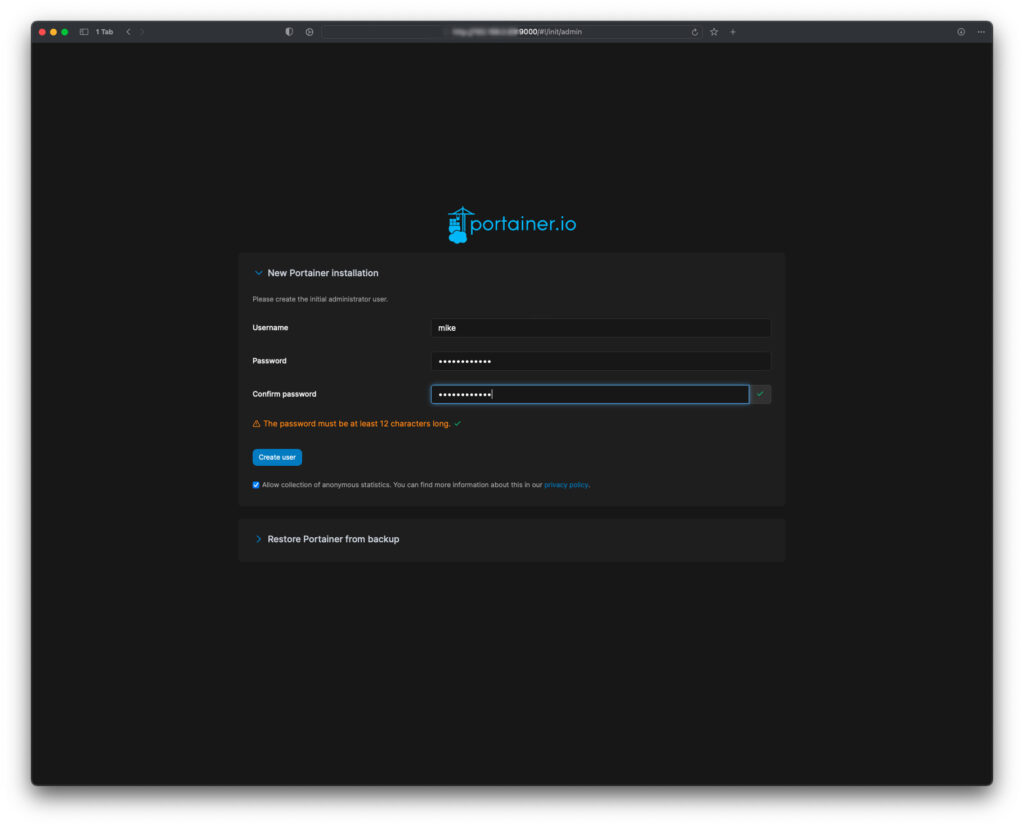Click the 'Confirm password' label
The image size is (1024, 827).
(285, 395)
